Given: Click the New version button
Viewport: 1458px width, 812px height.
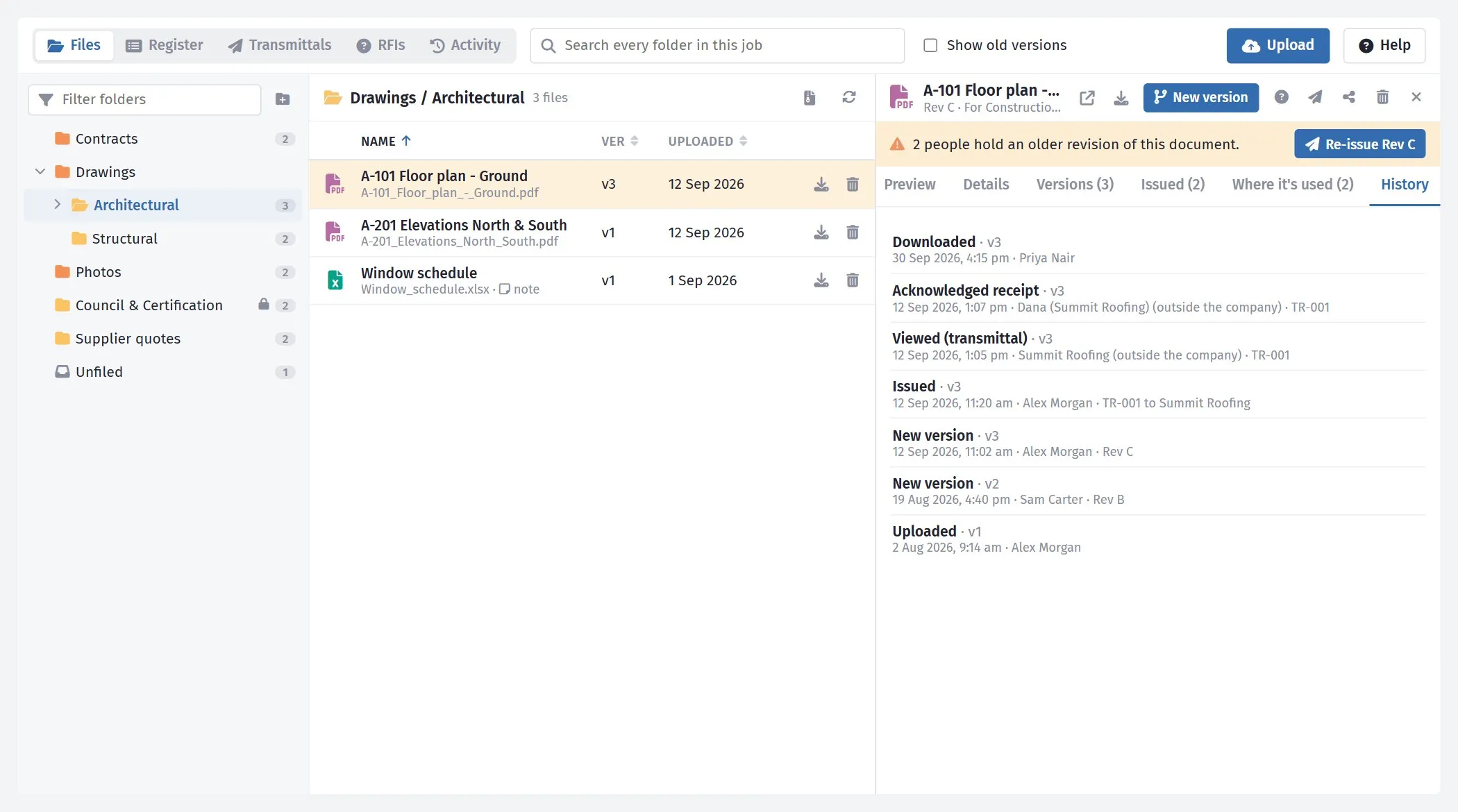Looking at the screenshot, I should coord(1200,98).
